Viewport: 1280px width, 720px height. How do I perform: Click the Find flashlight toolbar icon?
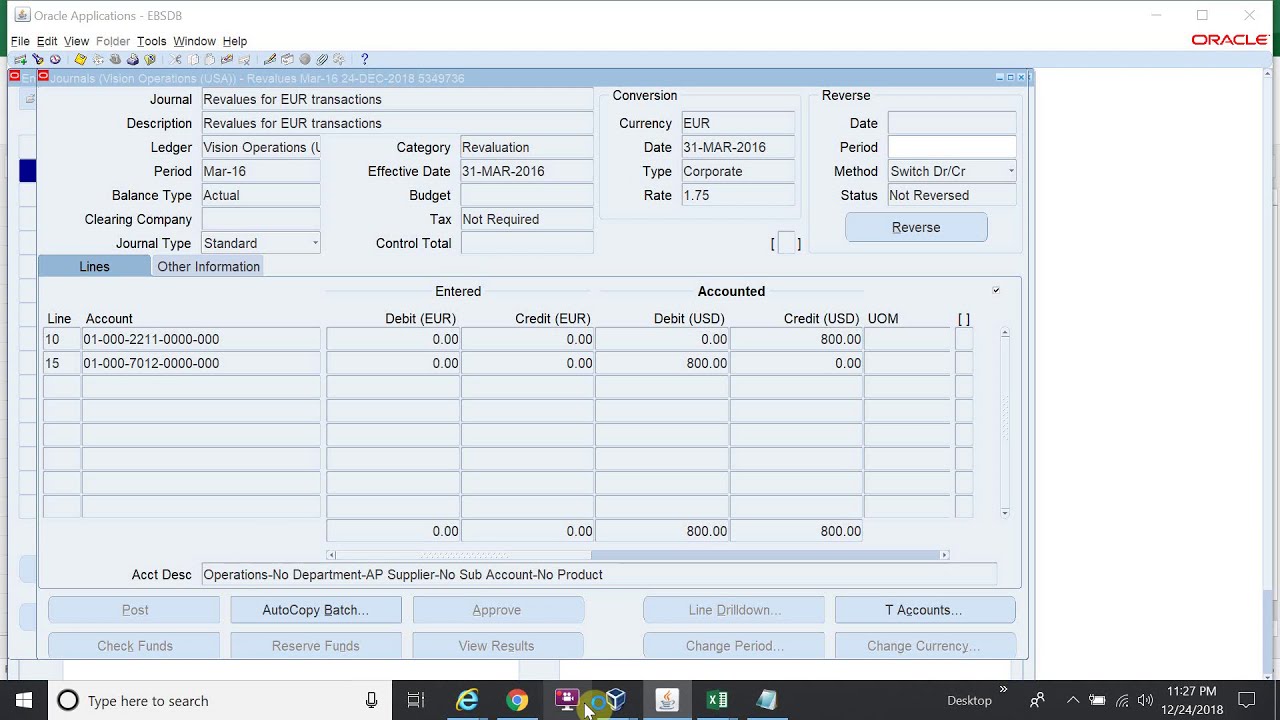pyautogui.click(x=38, y=60)
